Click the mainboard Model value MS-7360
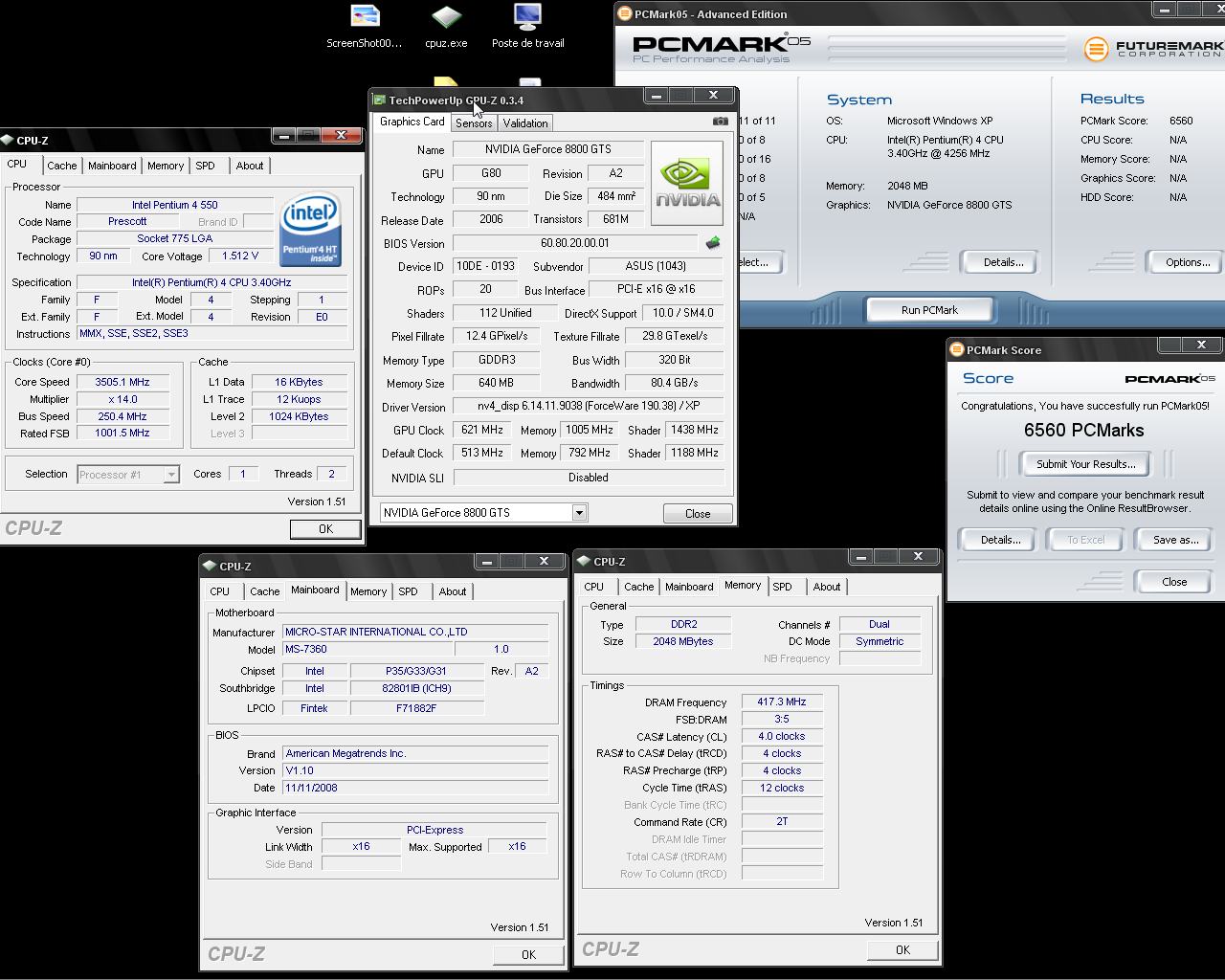The height and width of the screenshot is (980, 1225). click(x=367, y=649)
